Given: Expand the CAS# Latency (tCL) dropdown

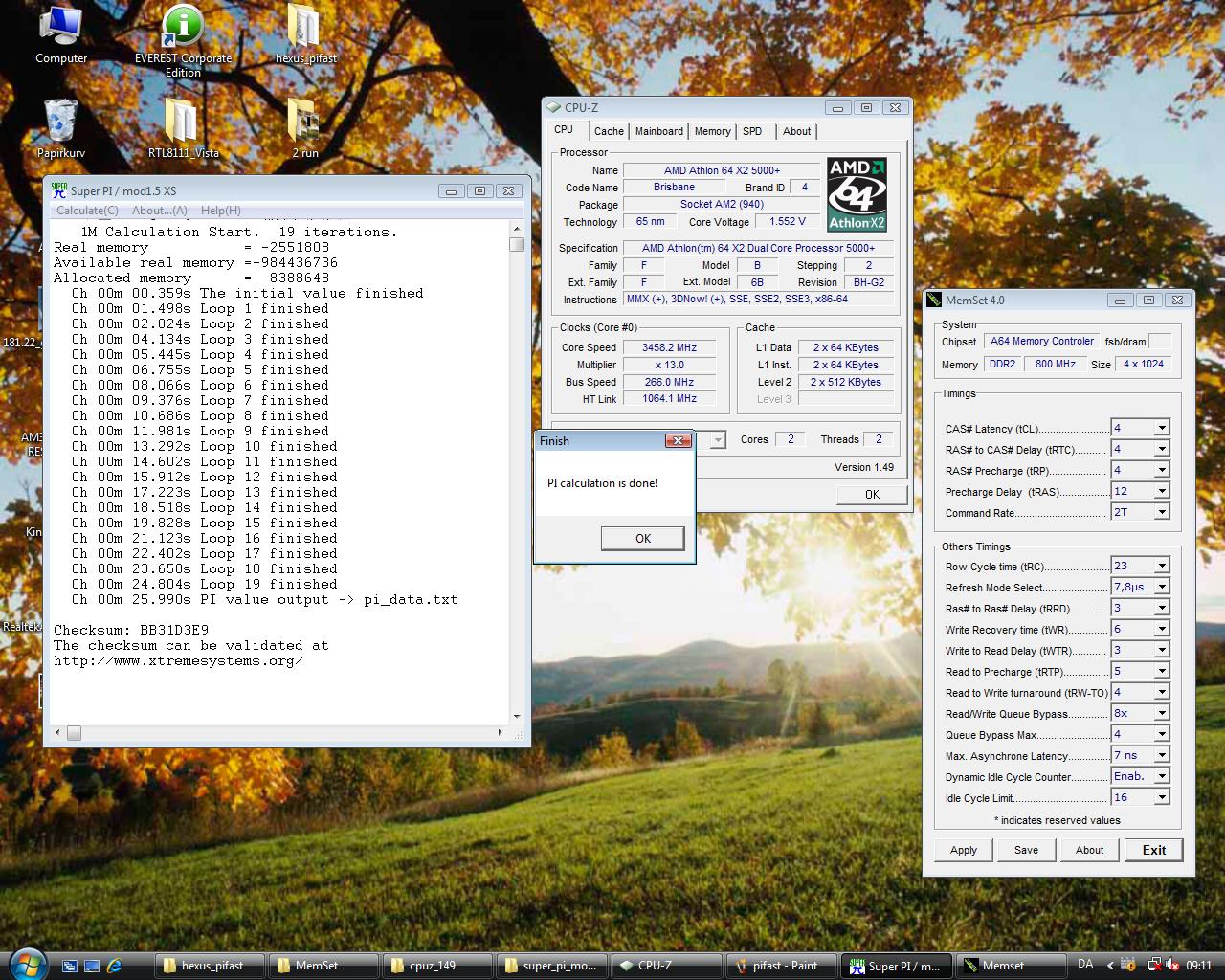Looking at the screenshot, I should click(x=1161, y=428).
